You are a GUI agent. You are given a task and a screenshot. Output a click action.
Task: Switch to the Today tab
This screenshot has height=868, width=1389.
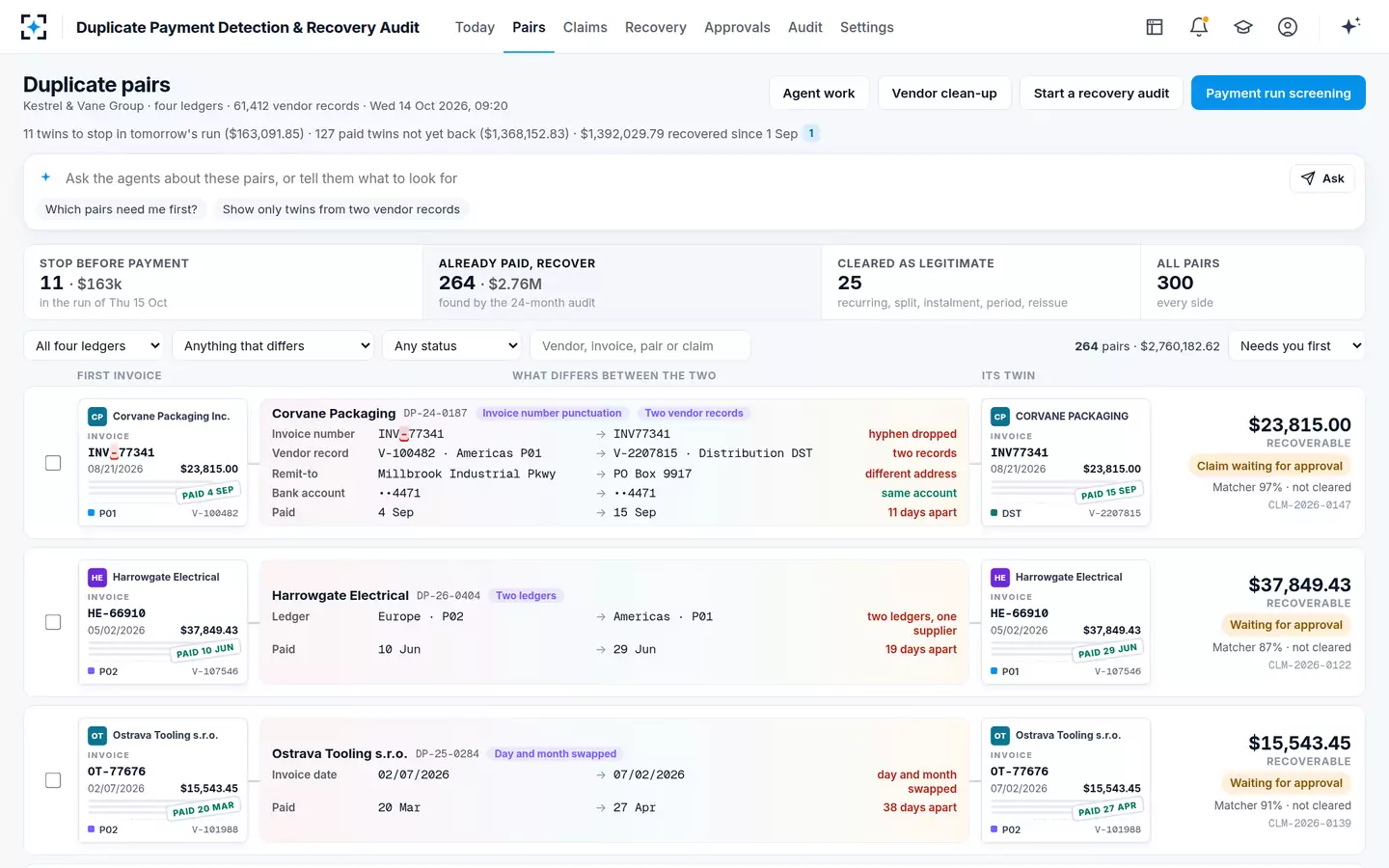475,27
